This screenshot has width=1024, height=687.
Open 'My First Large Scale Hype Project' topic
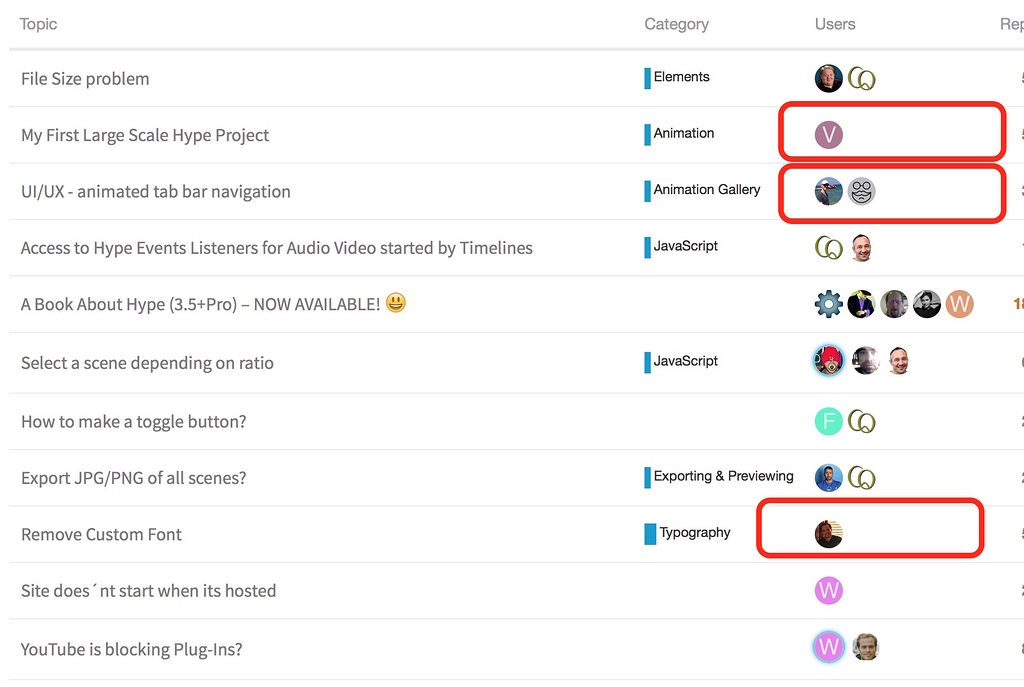pyautogui.click(x=147, y=134)
